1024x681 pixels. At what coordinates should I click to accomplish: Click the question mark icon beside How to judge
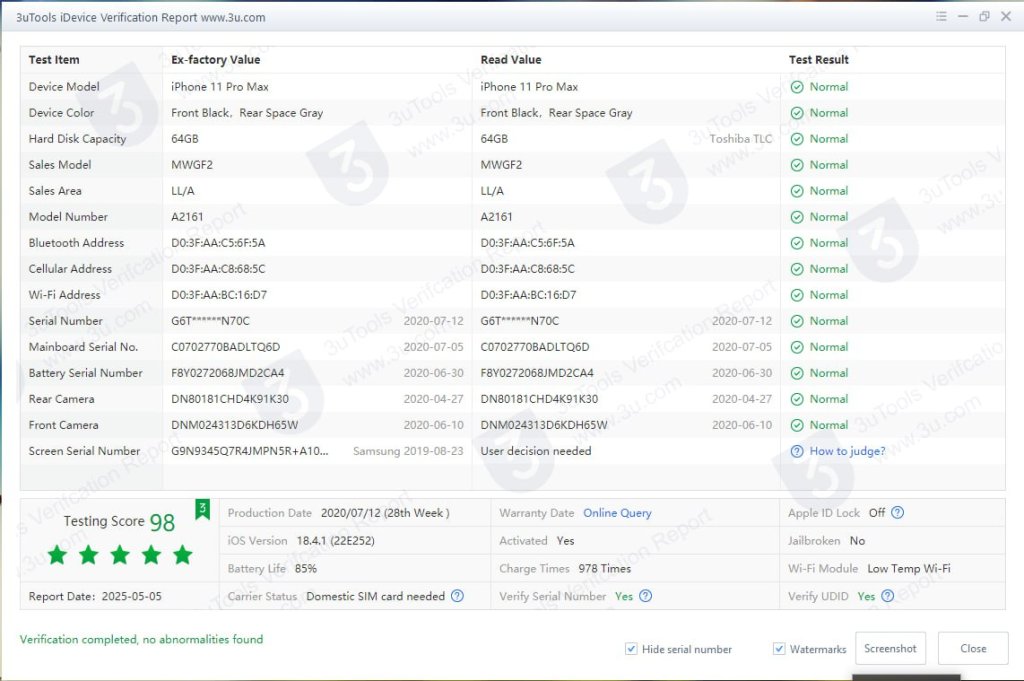pyautogui.click(x=797, y=451)
